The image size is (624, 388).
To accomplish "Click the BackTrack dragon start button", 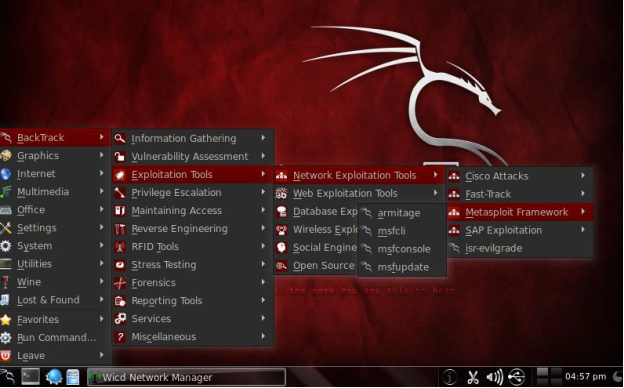I will pos(8,377).
